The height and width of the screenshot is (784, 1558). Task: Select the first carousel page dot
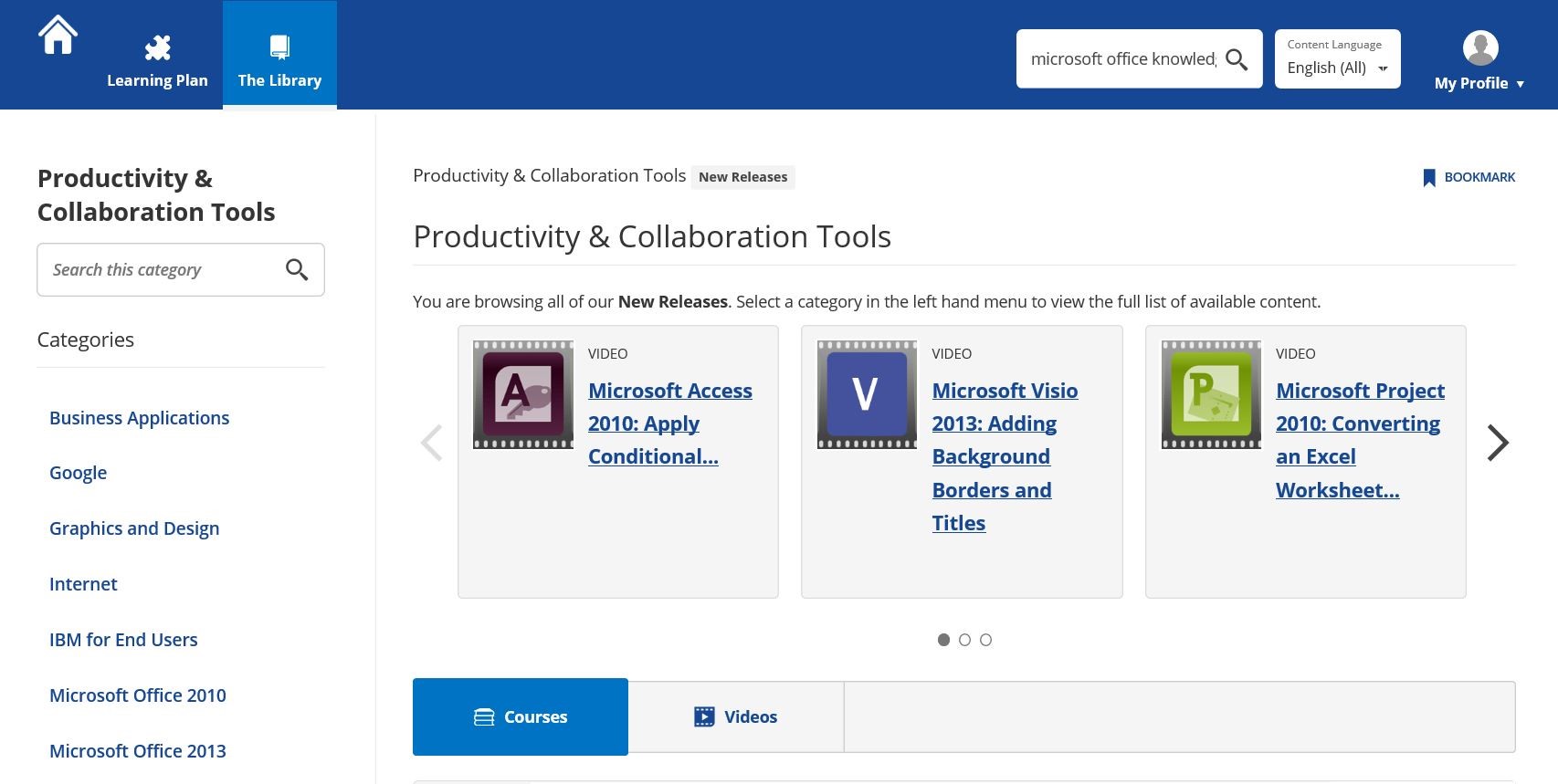943,640
